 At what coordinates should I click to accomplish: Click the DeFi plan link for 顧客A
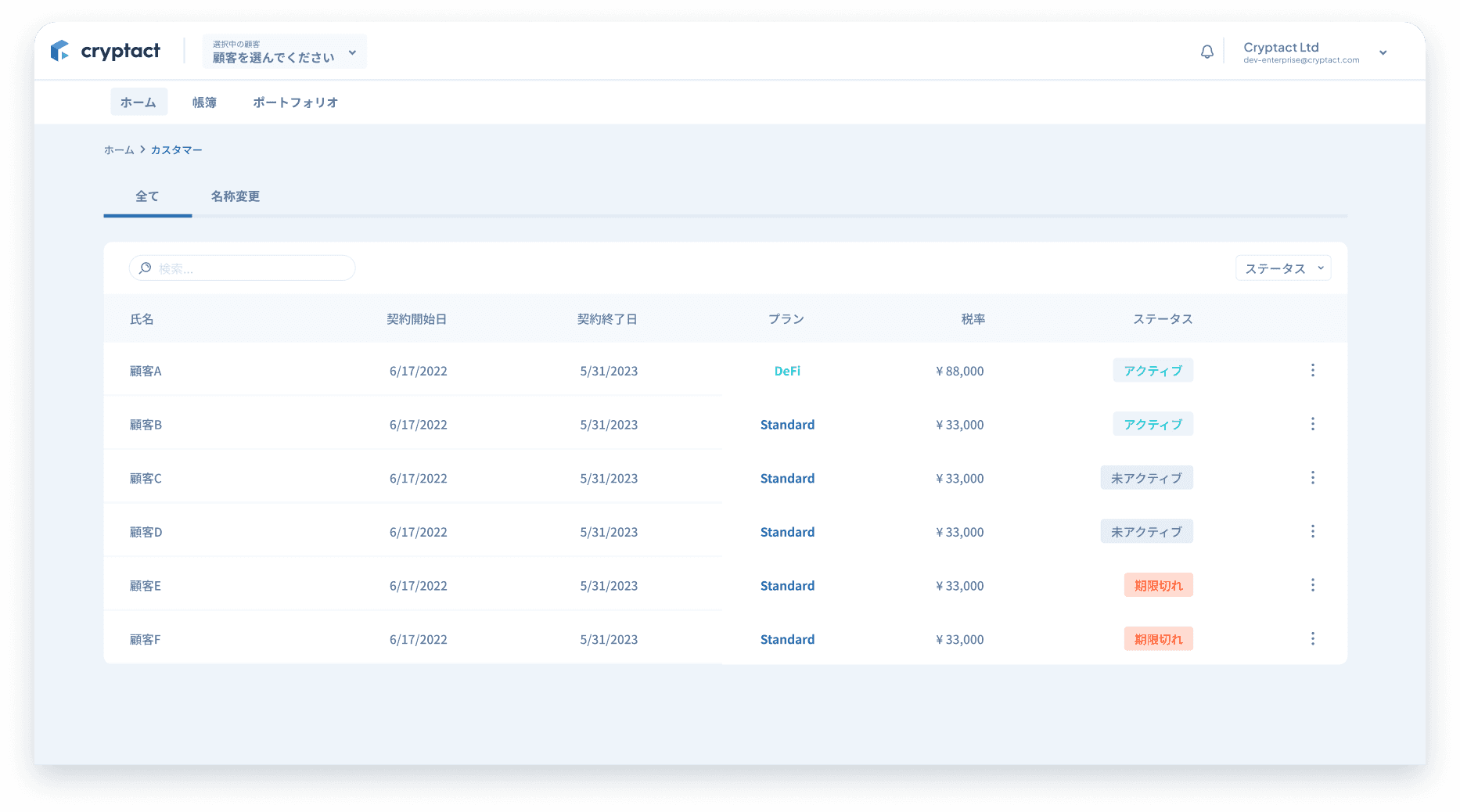tap(787, 371)
